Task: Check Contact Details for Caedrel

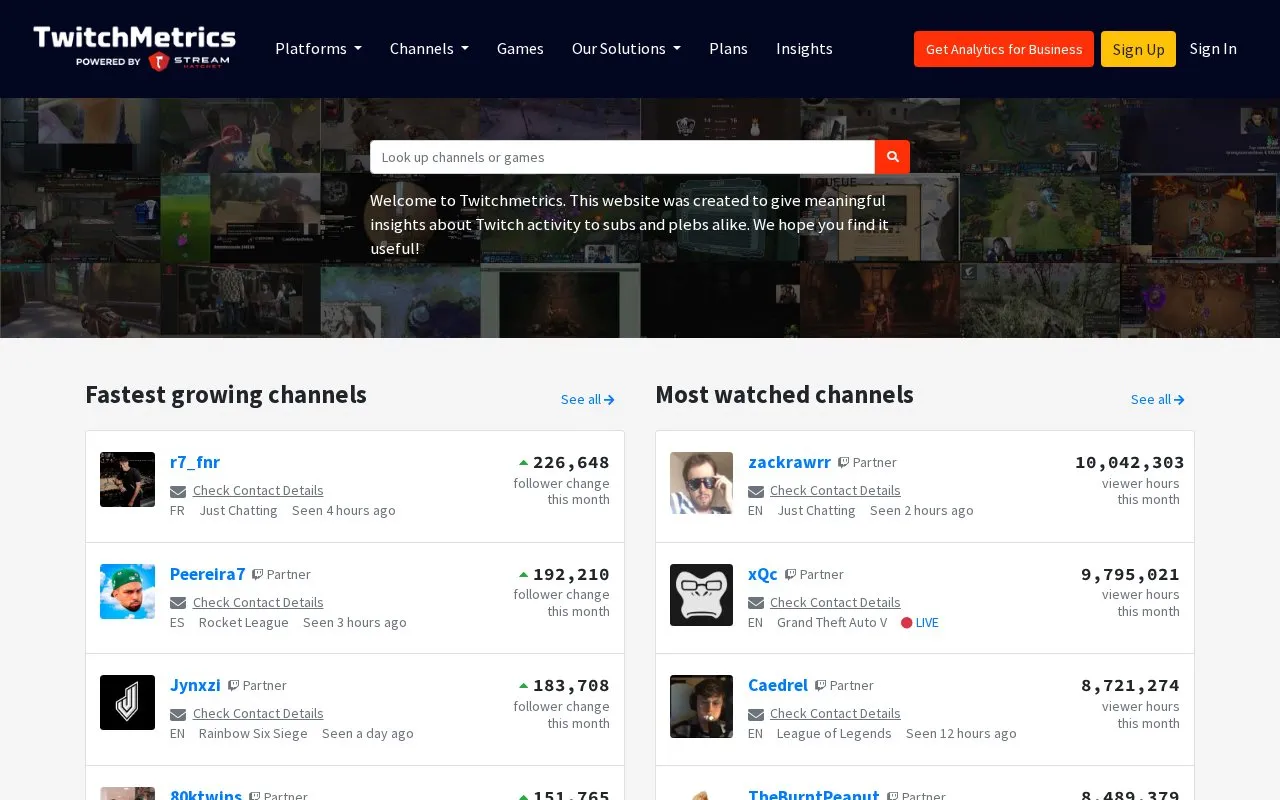Action: (835, 713)
